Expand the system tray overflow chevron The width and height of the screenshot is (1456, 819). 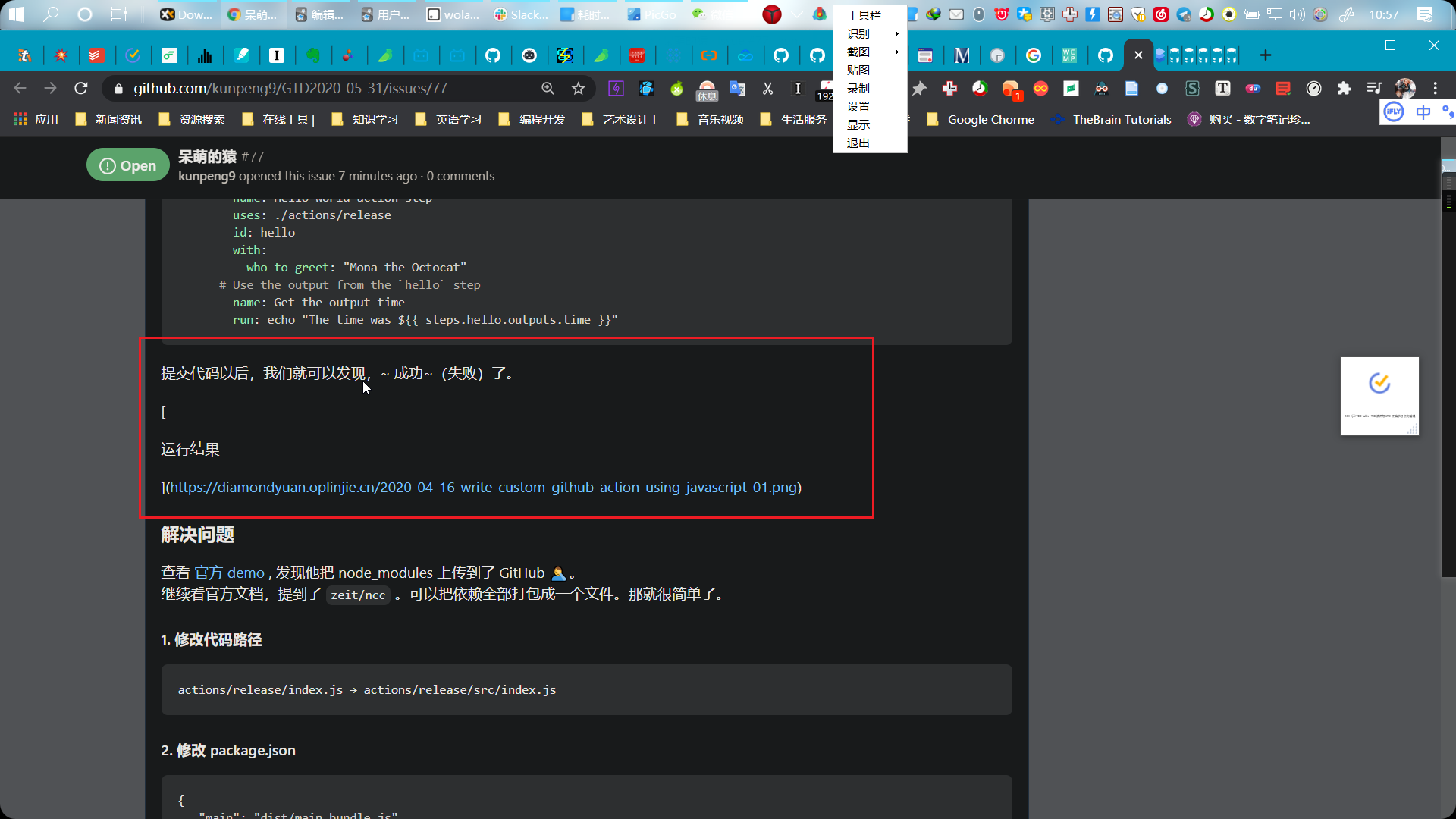(797, 14)
